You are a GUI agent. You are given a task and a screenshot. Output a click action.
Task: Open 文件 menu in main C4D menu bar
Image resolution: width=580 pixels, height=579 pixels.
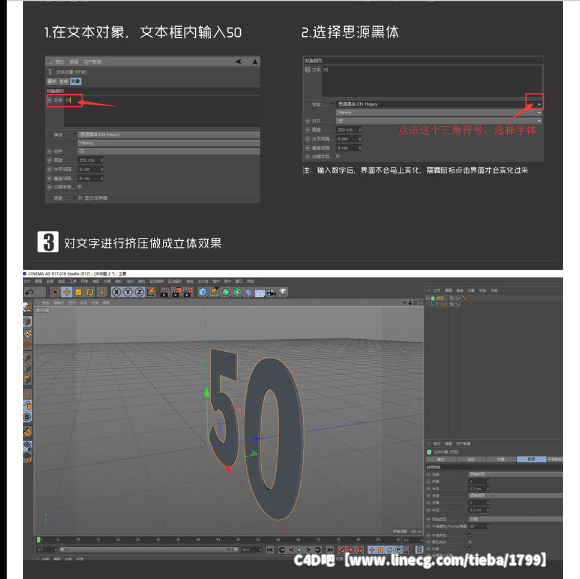click(27, 282)
